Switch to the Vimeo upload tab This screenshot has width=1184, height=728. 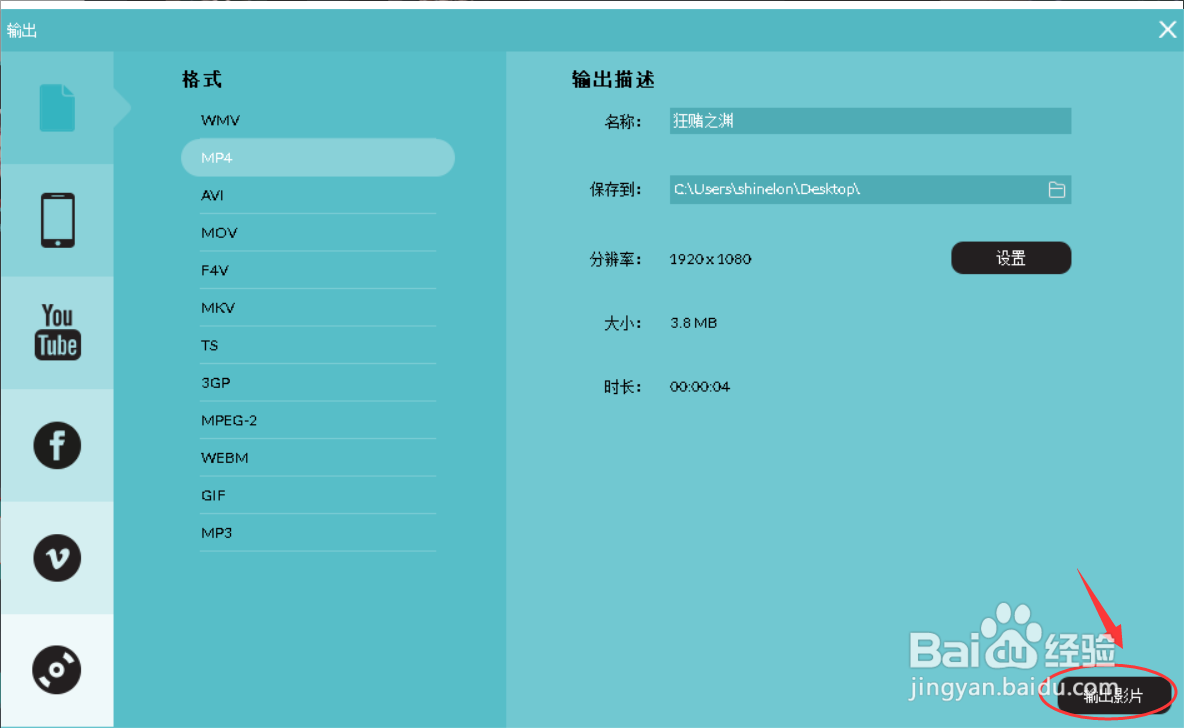(57, 558)
